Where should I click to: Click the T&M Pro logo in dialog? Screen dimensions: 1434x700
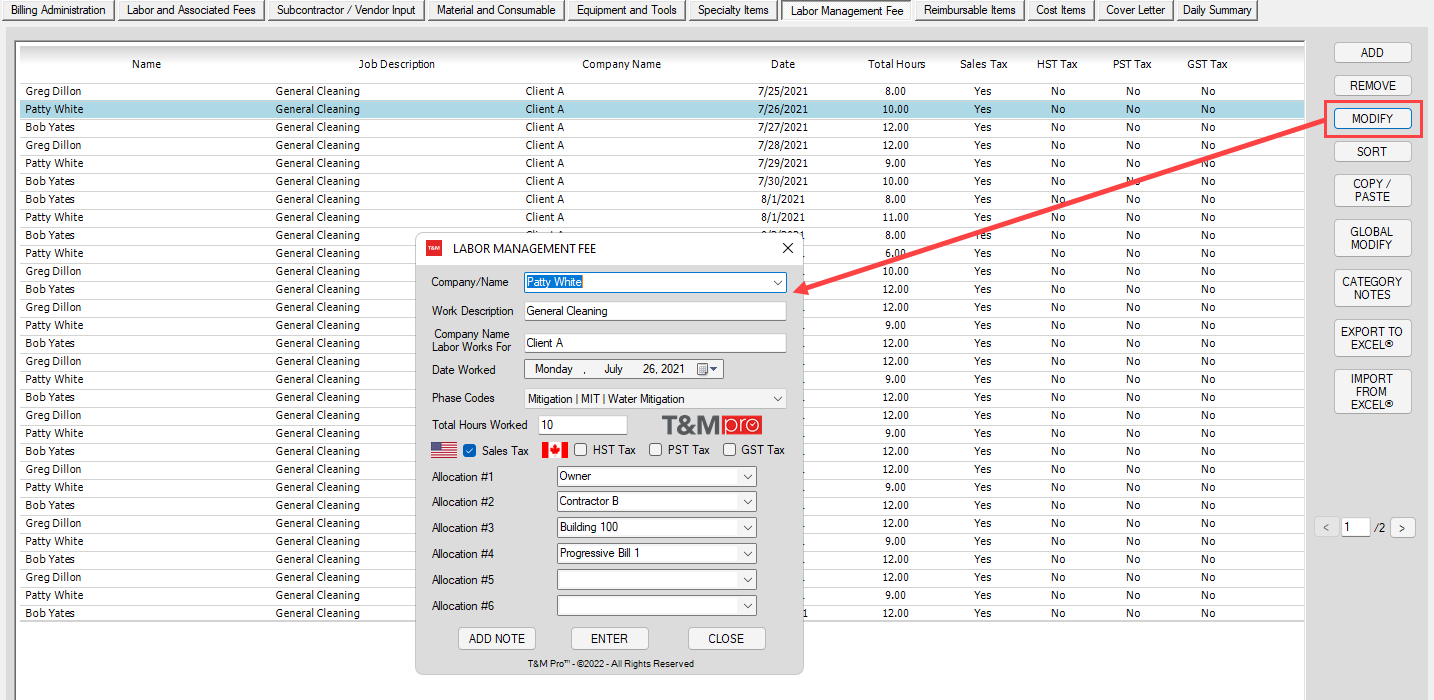click(x=711, y=425)
